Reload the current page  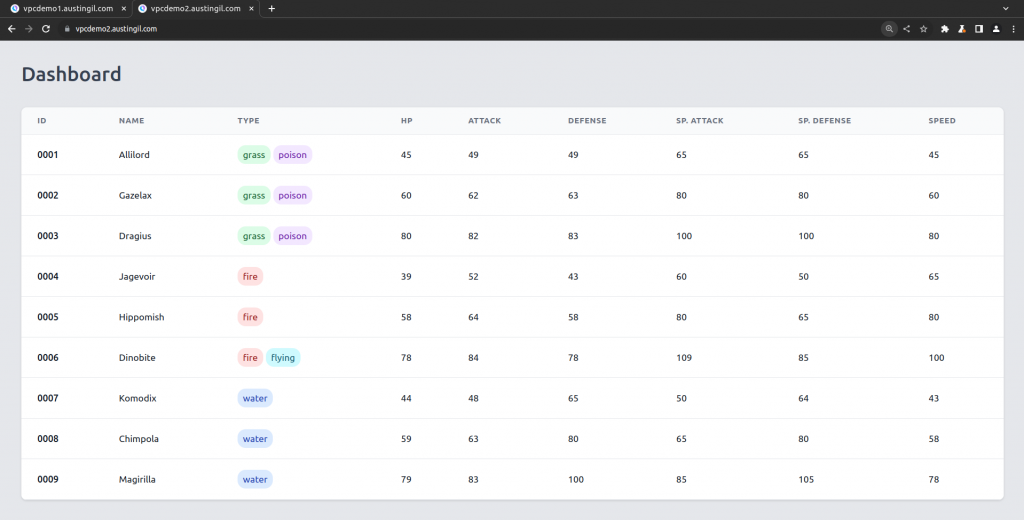[46, 29]
